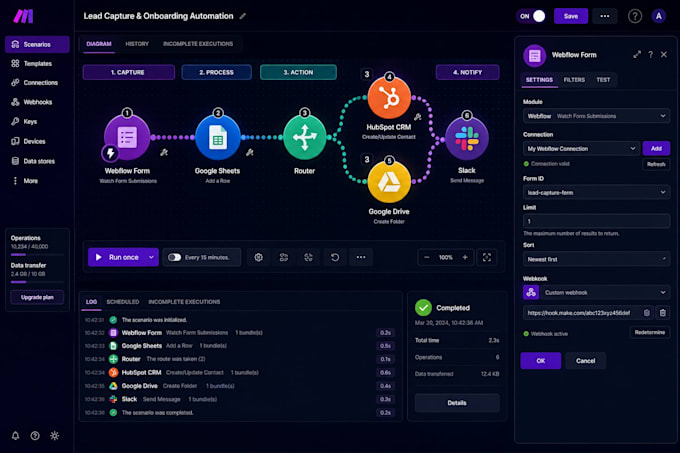Screen dimensions: 680x453
Task: Open My Webflow Connection dropdown
Action: coord(581,149)
